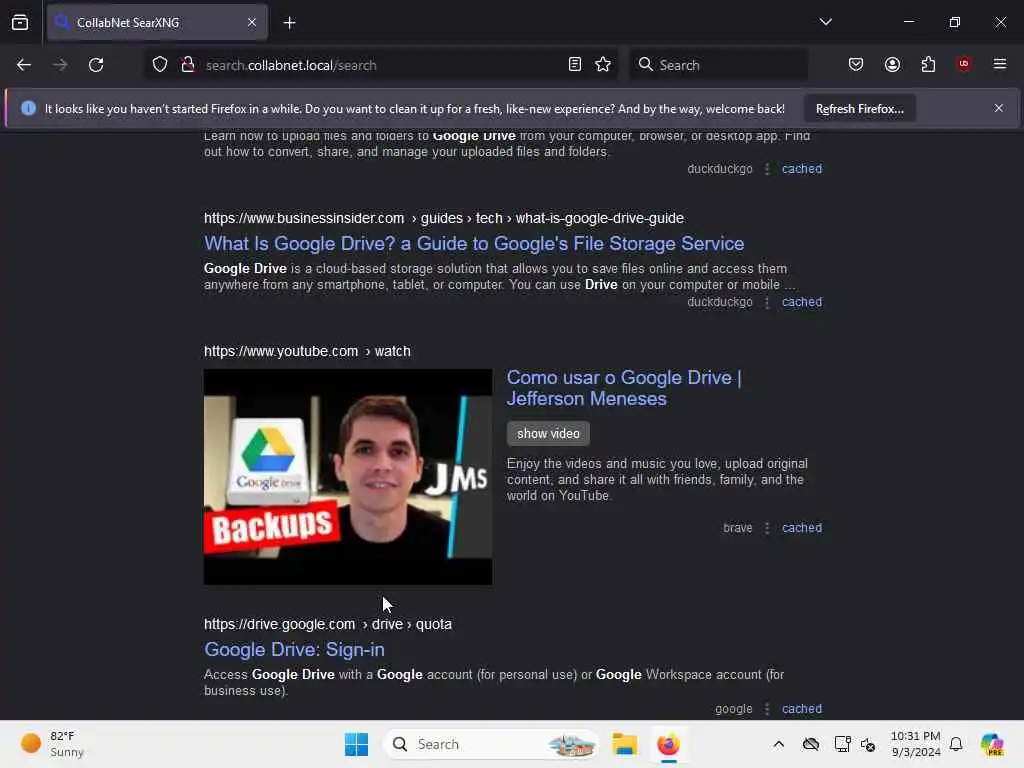This screenshot has height=768, width=1024.
Task: Go forward with the forward arrow button
Action: pyautogui.click(x=59, y=65)
